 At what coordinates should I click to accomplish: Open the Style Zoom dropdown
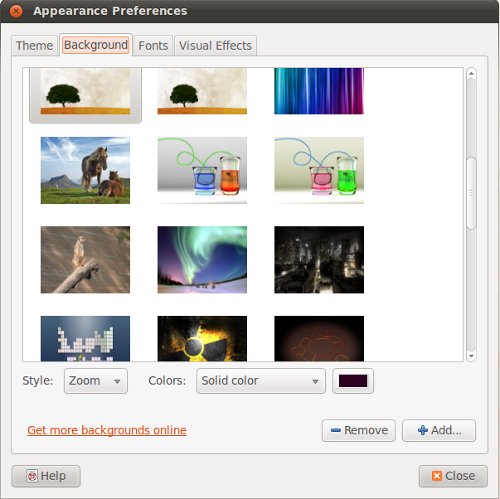[x=96, y=381]
